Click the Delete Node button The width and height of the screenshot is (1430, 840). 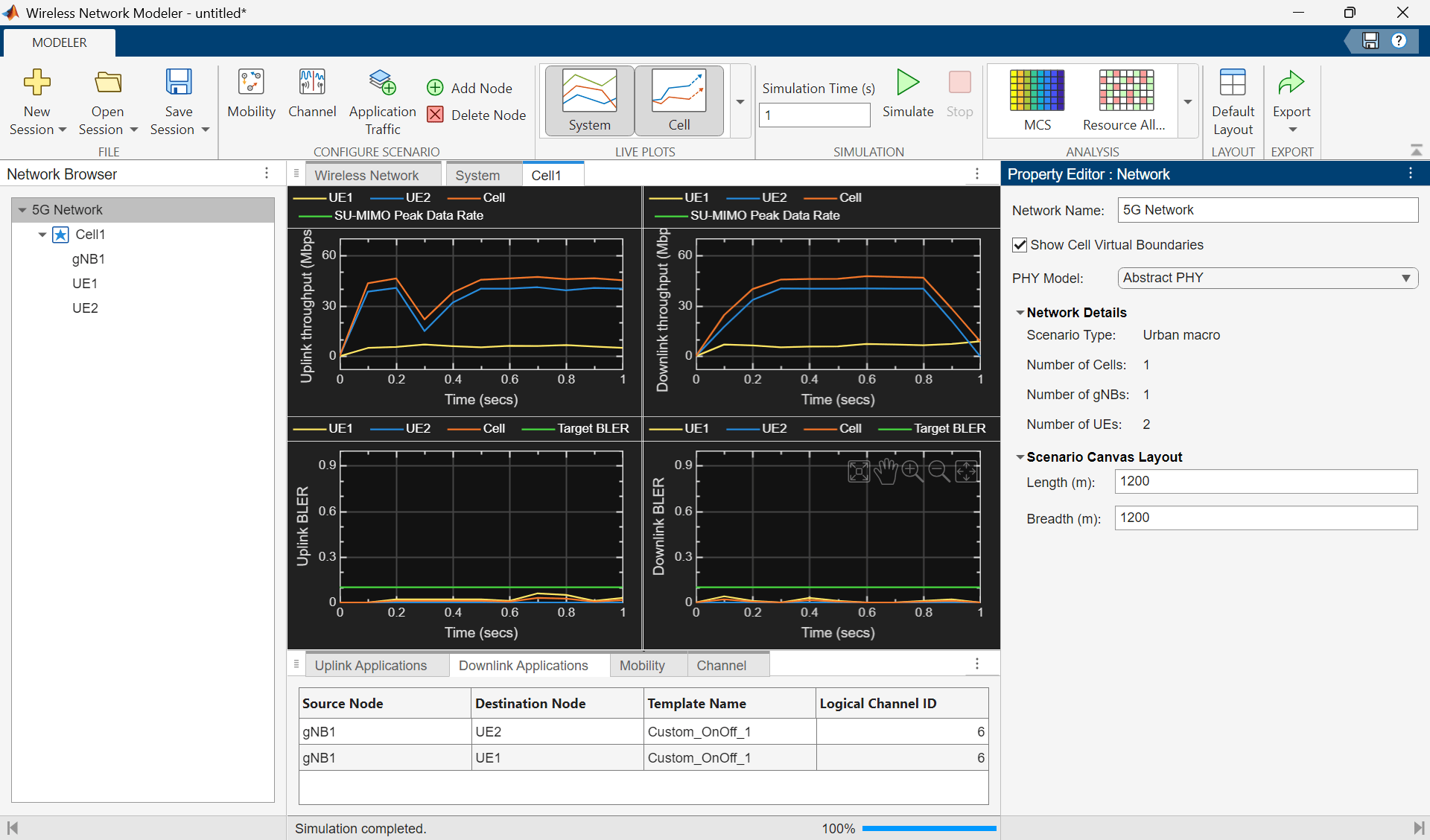[477, 115]
